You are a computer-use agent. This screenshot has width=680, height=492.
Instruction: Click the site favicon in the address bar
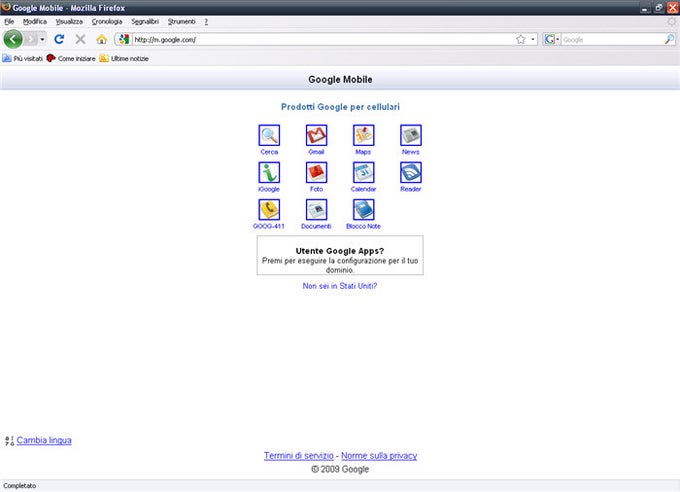click(x=124, y=39)
